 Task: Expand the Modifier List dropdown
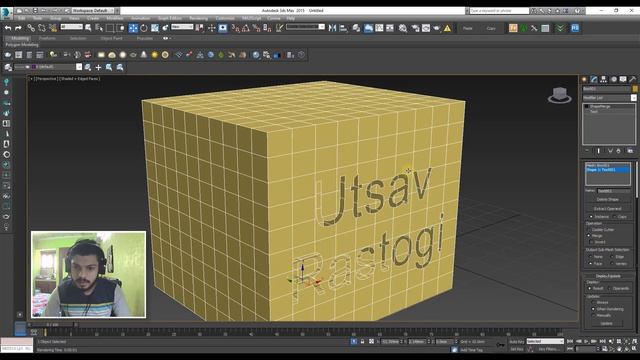(633, 98)
